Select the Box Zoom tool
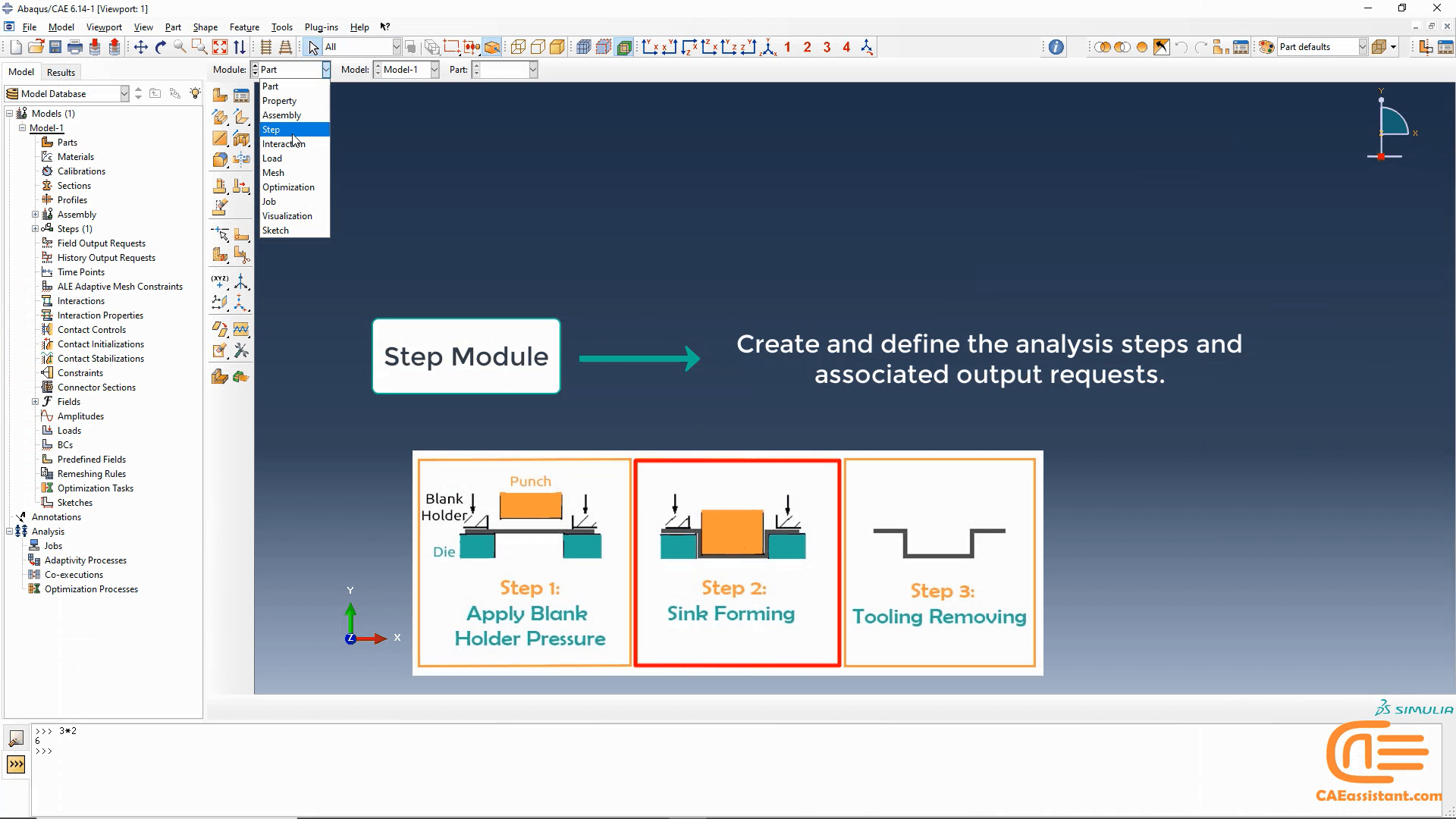1456x819 pixels. pos(199,47)
